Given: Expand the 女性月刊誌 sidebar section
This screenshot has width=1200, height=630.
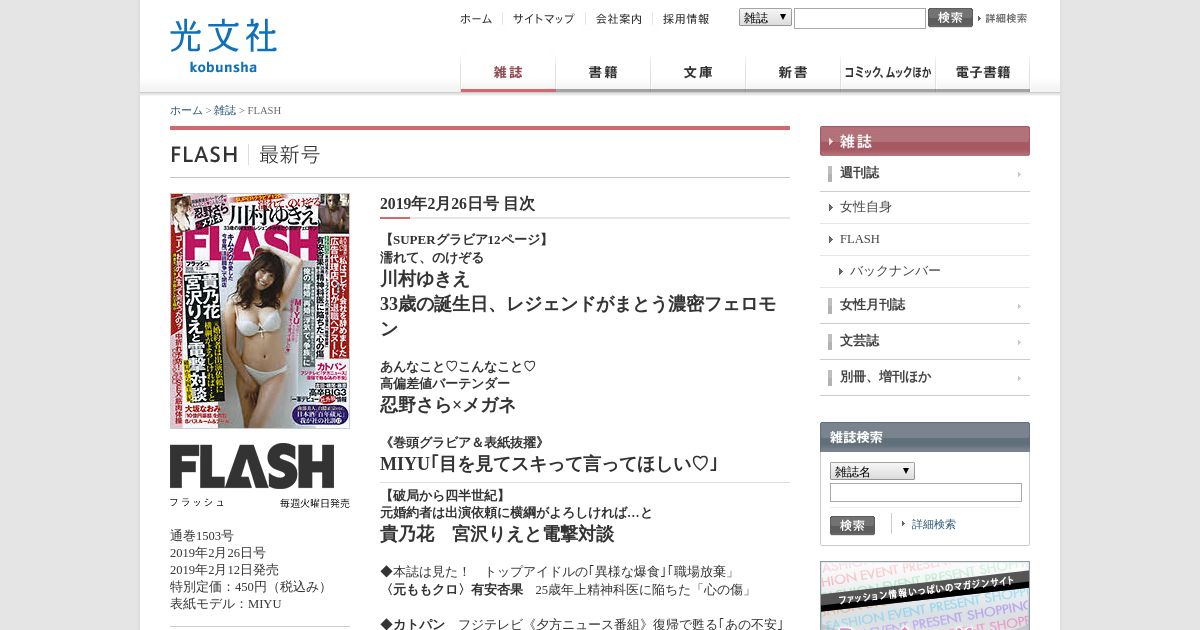Looking at the screenshot, I should point(925,306).
